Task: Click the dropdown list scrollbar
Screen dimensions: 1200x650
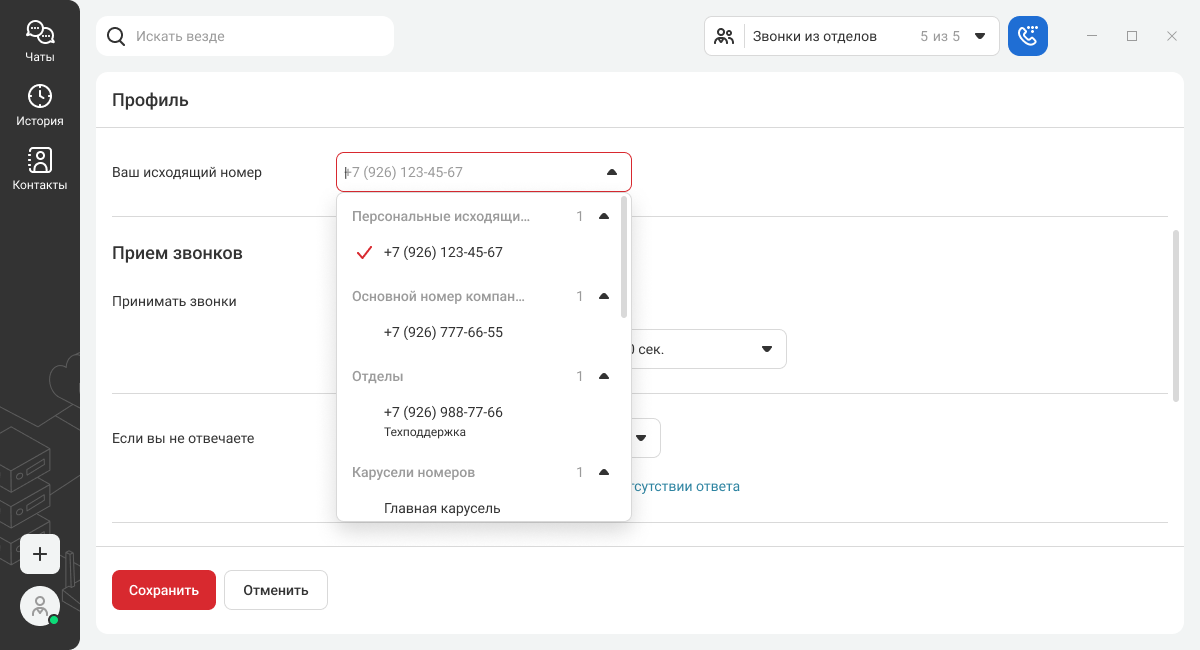Action: pyautogui.click(x=624, y=257)
